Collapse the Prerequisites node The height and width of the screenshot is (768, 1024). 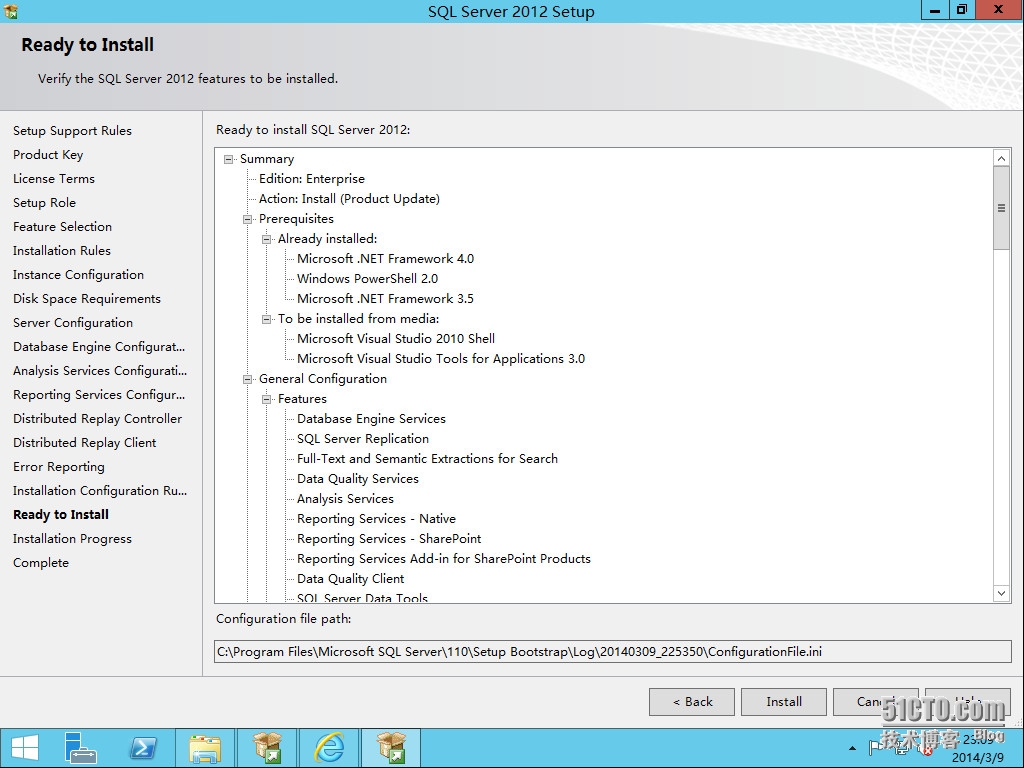248,219
